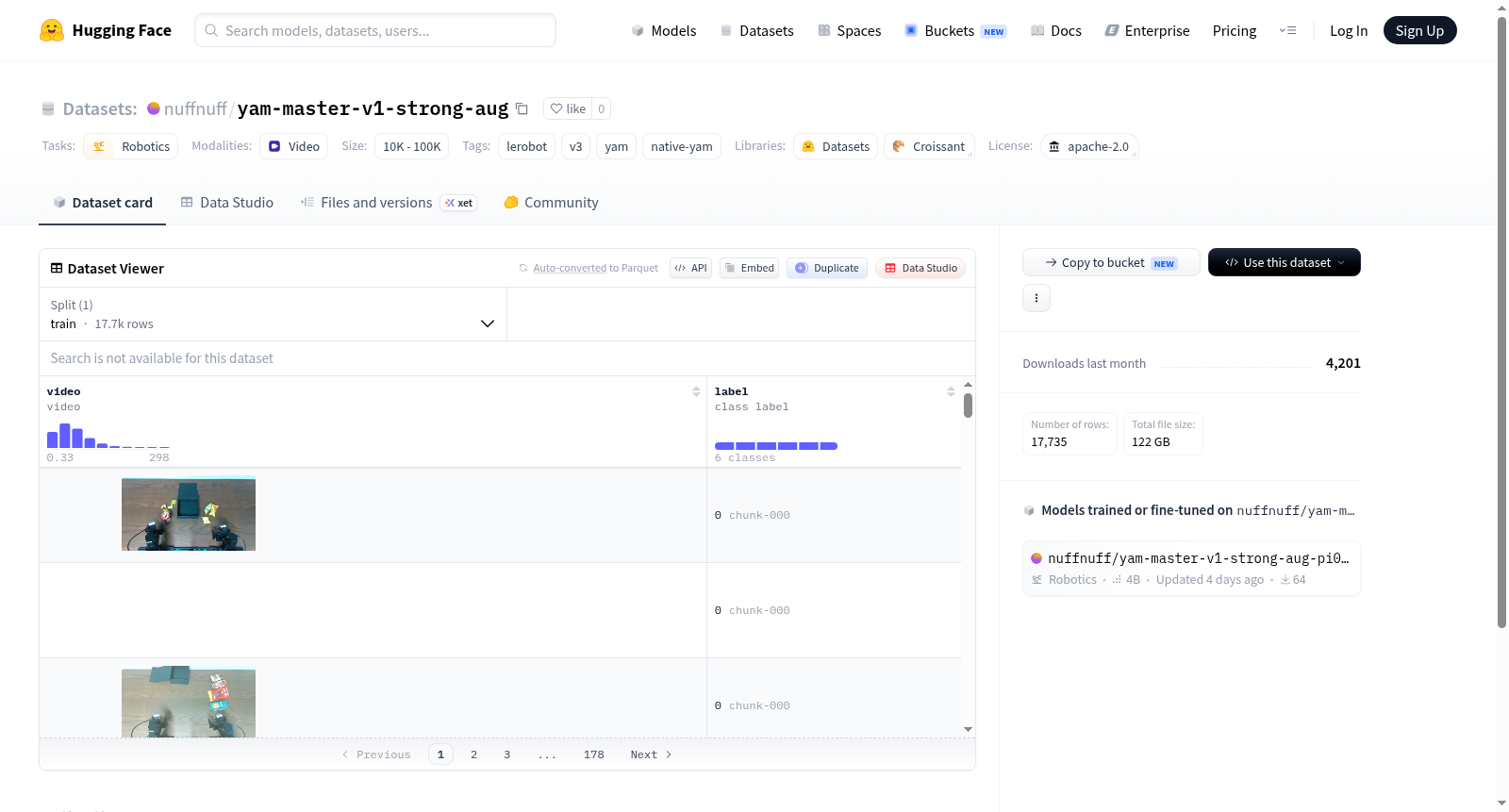Open the Pricing page

point(1235,31)
